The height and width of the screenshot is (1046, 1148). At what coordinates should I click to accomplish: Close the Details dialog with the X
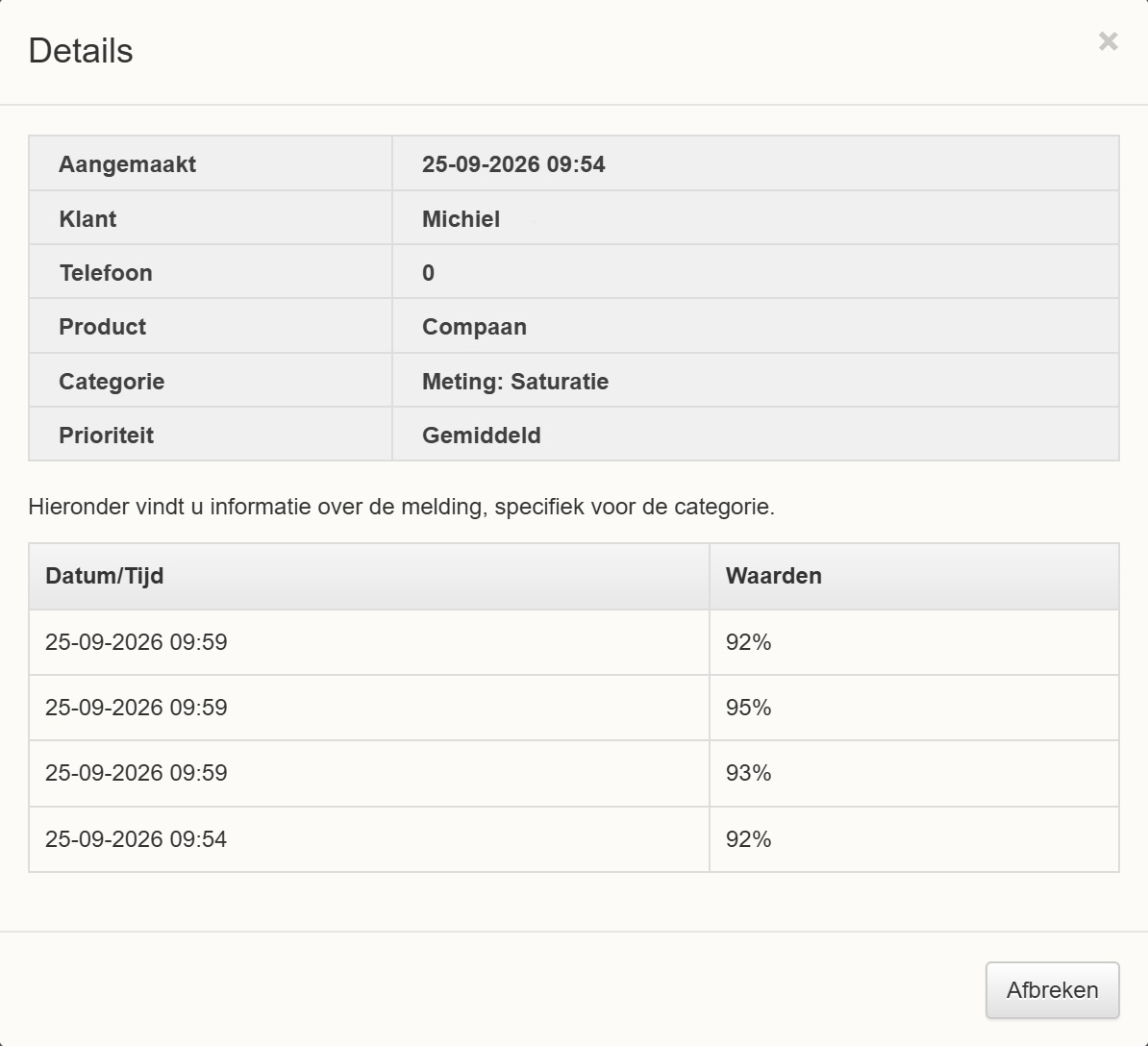(x=1108, y=41)
